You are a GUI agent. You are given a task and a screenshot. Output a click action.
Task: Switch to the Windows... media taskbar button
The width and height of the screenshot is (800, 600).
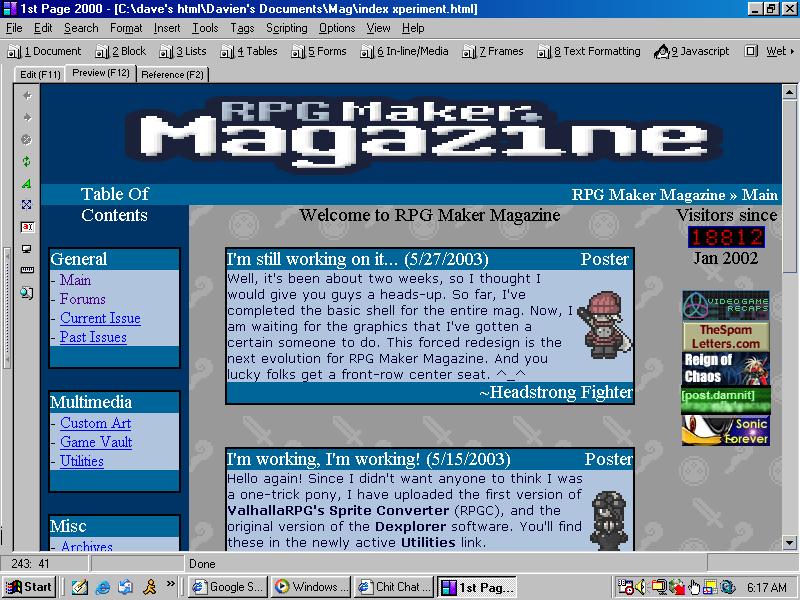coord(311,587)
